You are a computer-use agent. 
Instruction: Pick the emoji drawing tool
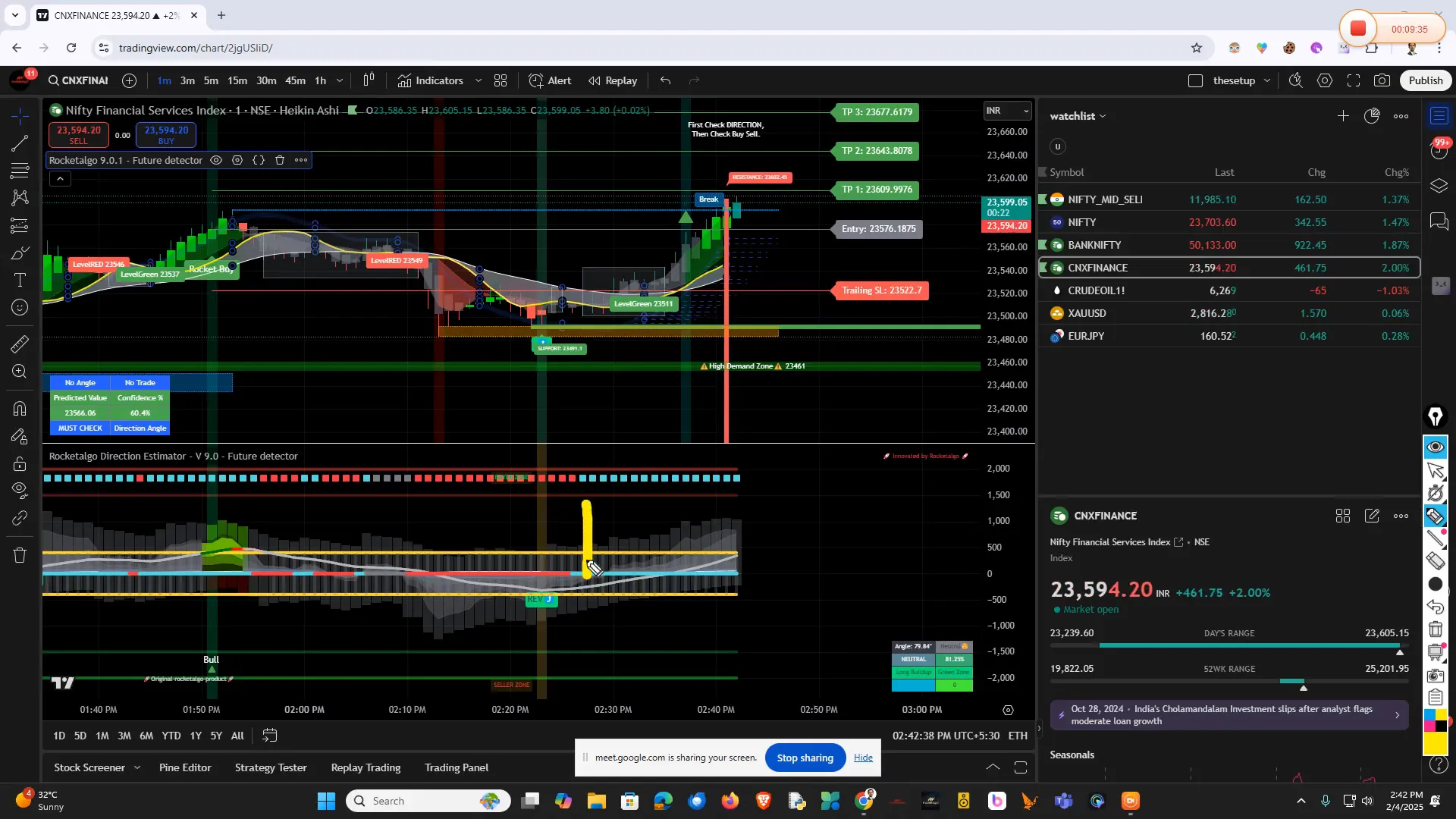[19, 308]
